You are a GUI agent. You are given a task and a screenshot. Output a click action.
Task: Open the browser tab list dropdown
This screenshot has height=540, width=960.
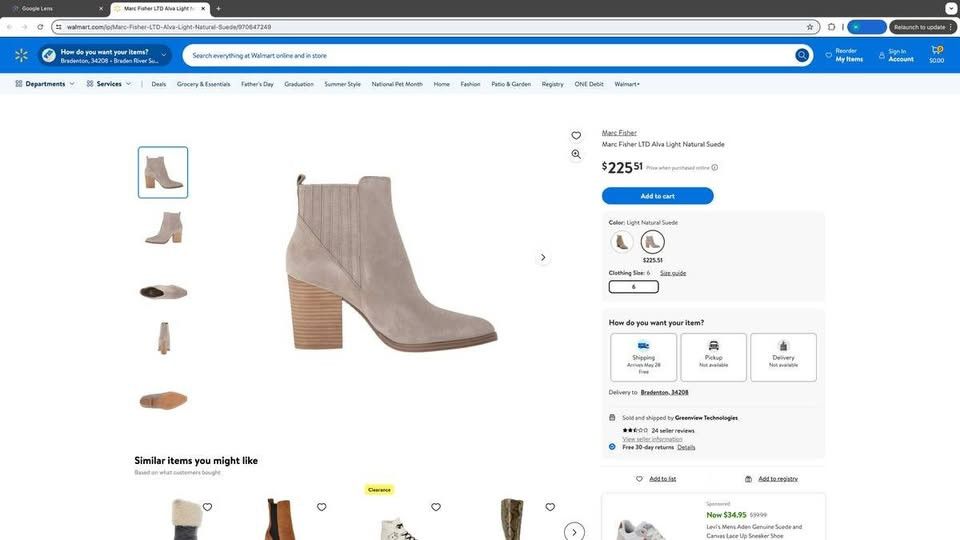(x=951, y=9)
